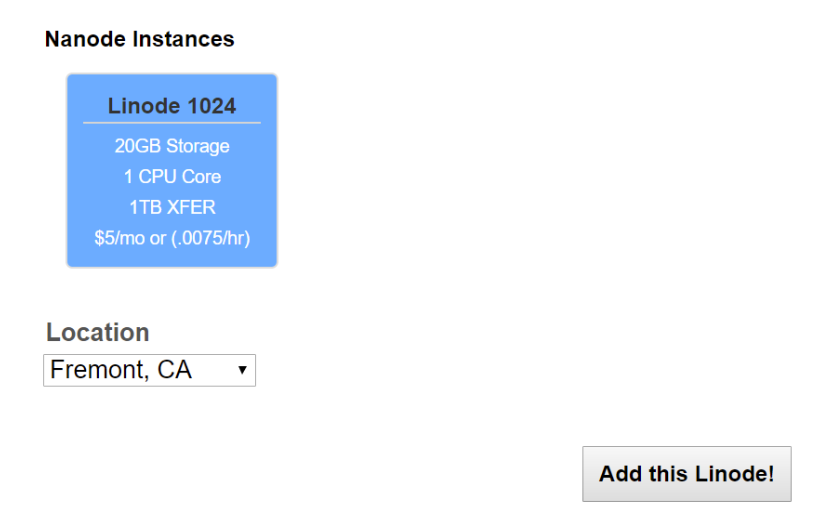Select the Linode 1024 plan card
Viewport: 824px width, 520px height.
coord(171,170)
